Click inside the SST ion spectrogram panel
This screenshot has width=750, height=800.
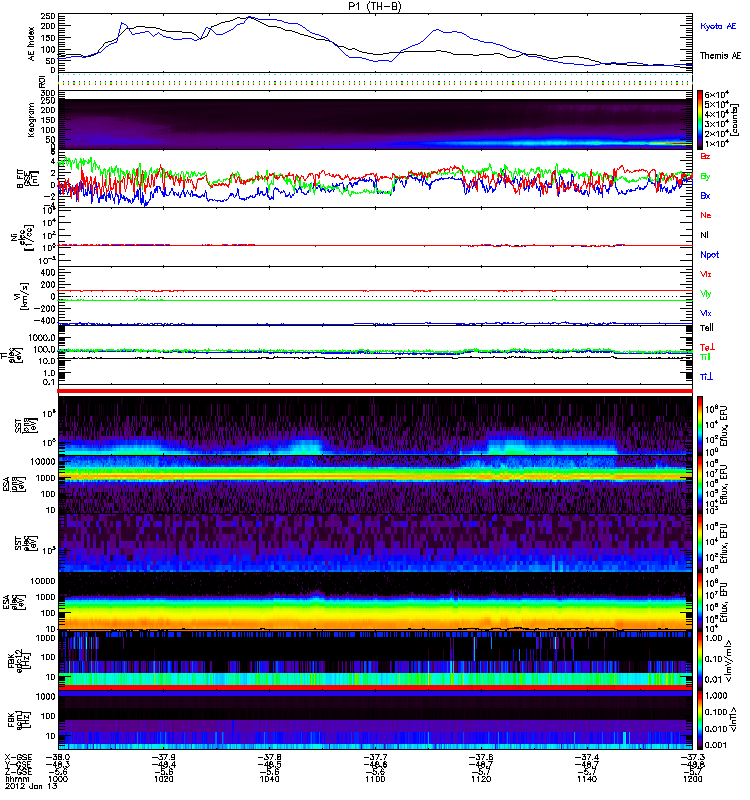click(x=375, y=426)
